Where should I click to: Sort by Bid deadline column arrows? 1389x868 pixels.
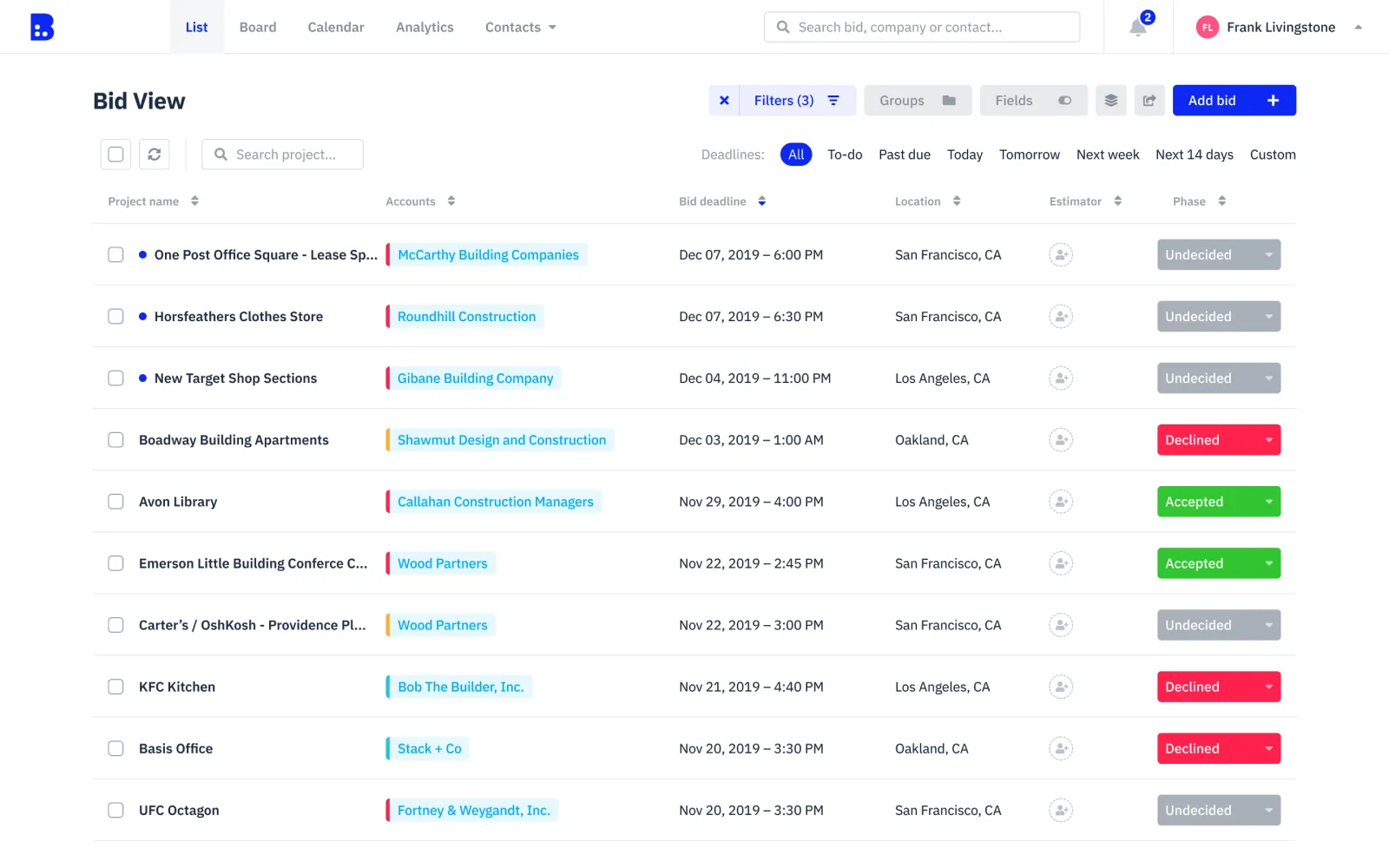pyautogui.click(x=761, y=201)
